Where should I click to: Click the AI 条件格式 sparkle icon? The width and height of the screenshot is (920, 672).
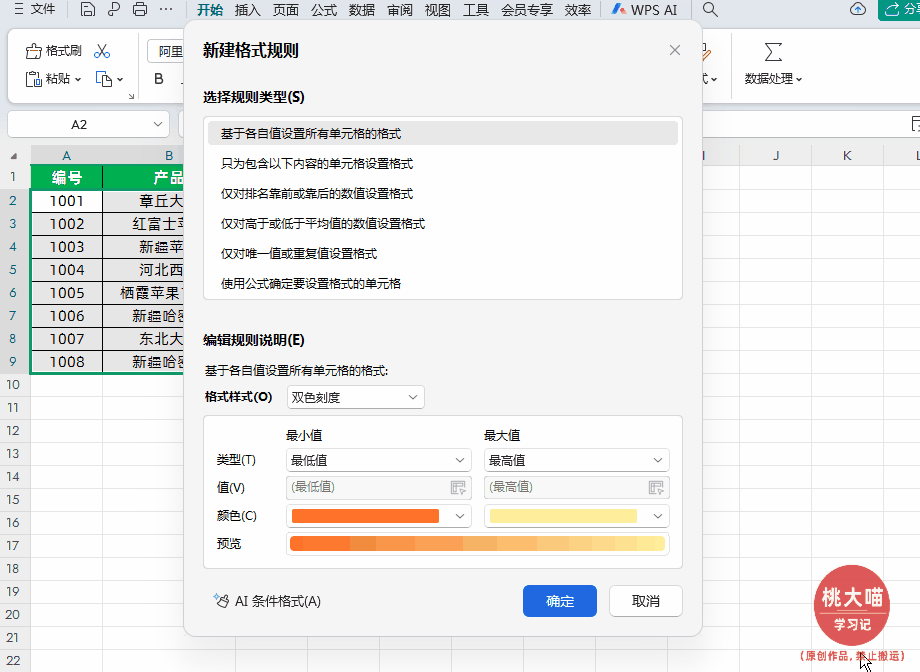pyautogui.click(x=221, y=600)
